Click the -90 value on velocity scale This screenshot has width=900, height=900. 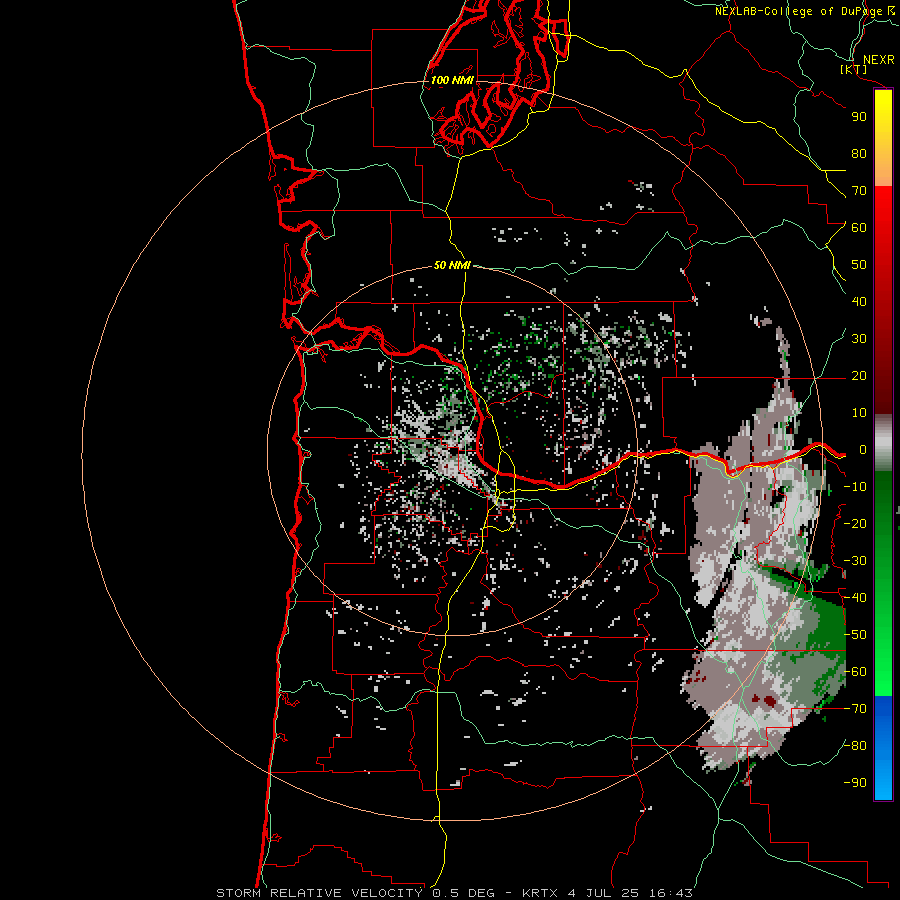(x=855, y=783)
